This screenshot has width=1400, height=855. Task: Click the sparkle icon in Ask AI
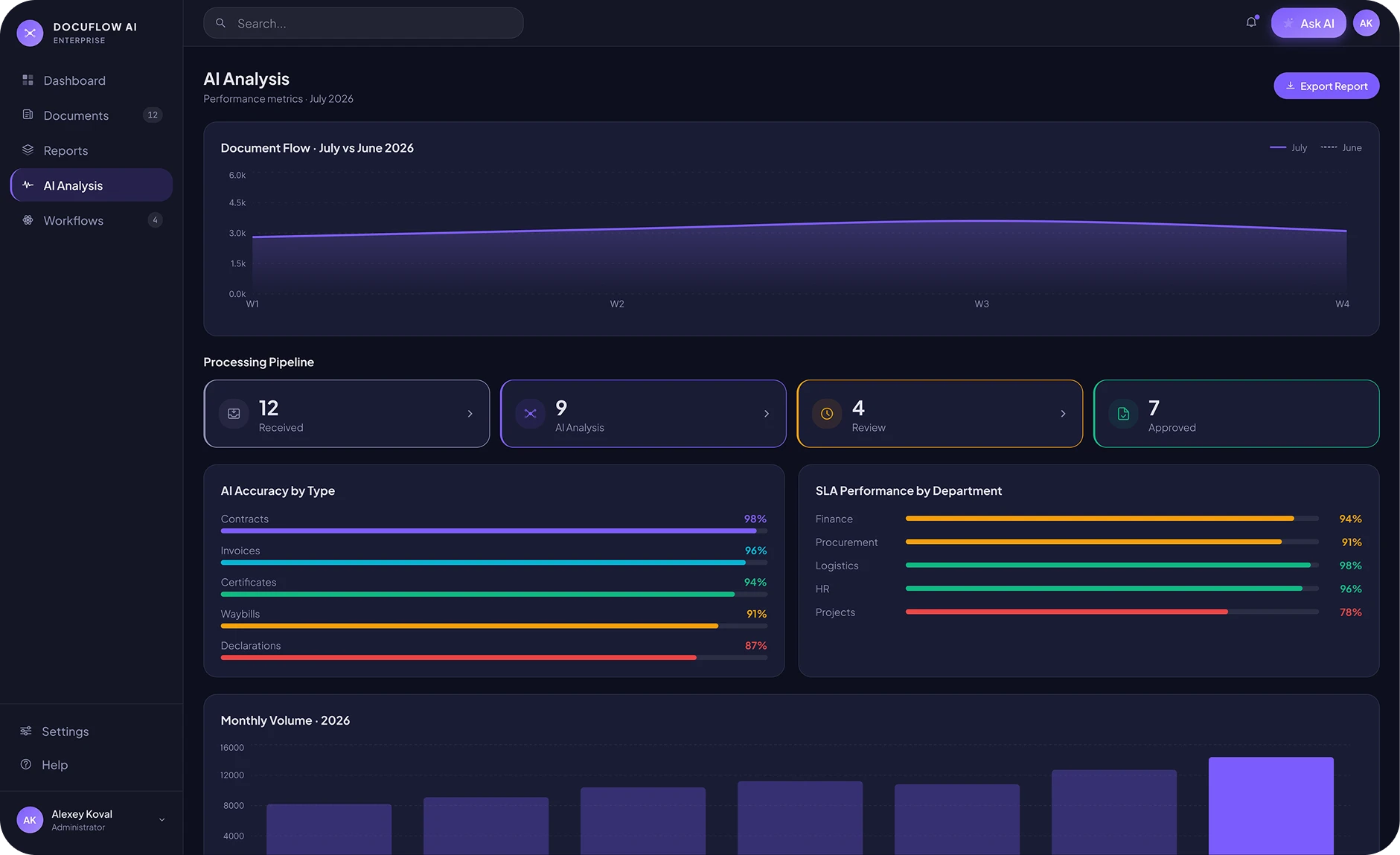[1288, 23]
